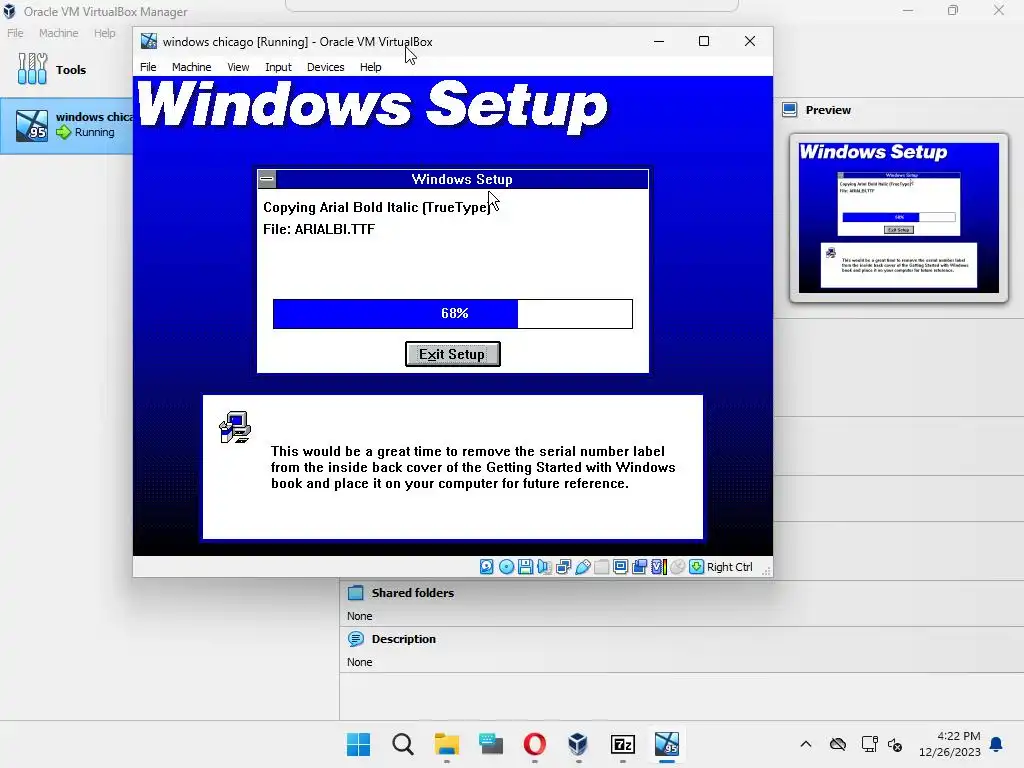The height and width of the screenshot is (768, 1024).
Task: Click the OneDrive cloud tray icon
Action: tap(838, 744)
